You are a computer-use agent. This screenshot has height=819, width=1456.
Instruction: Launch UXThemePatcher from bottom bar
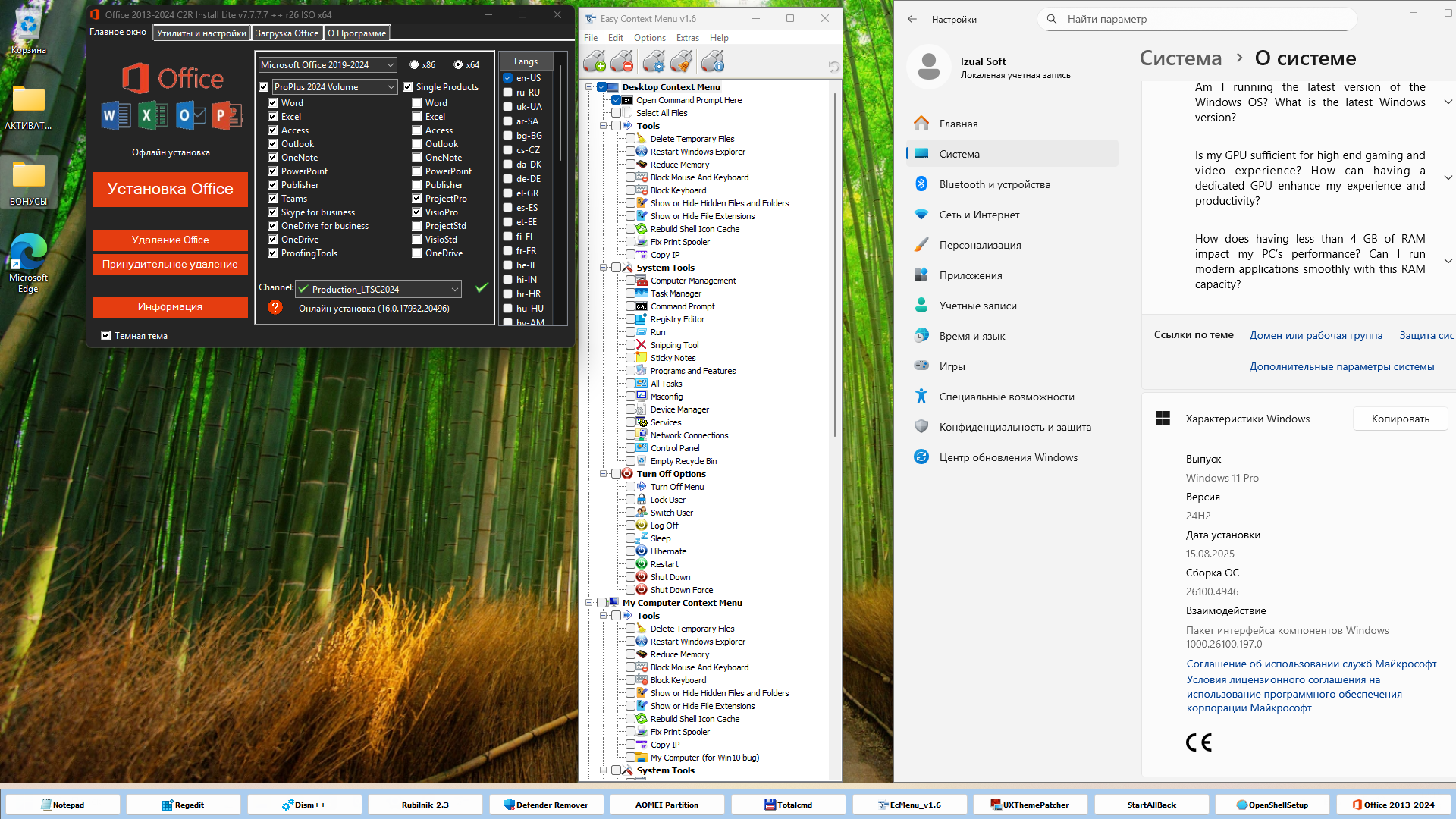(x=1031, y=805)
